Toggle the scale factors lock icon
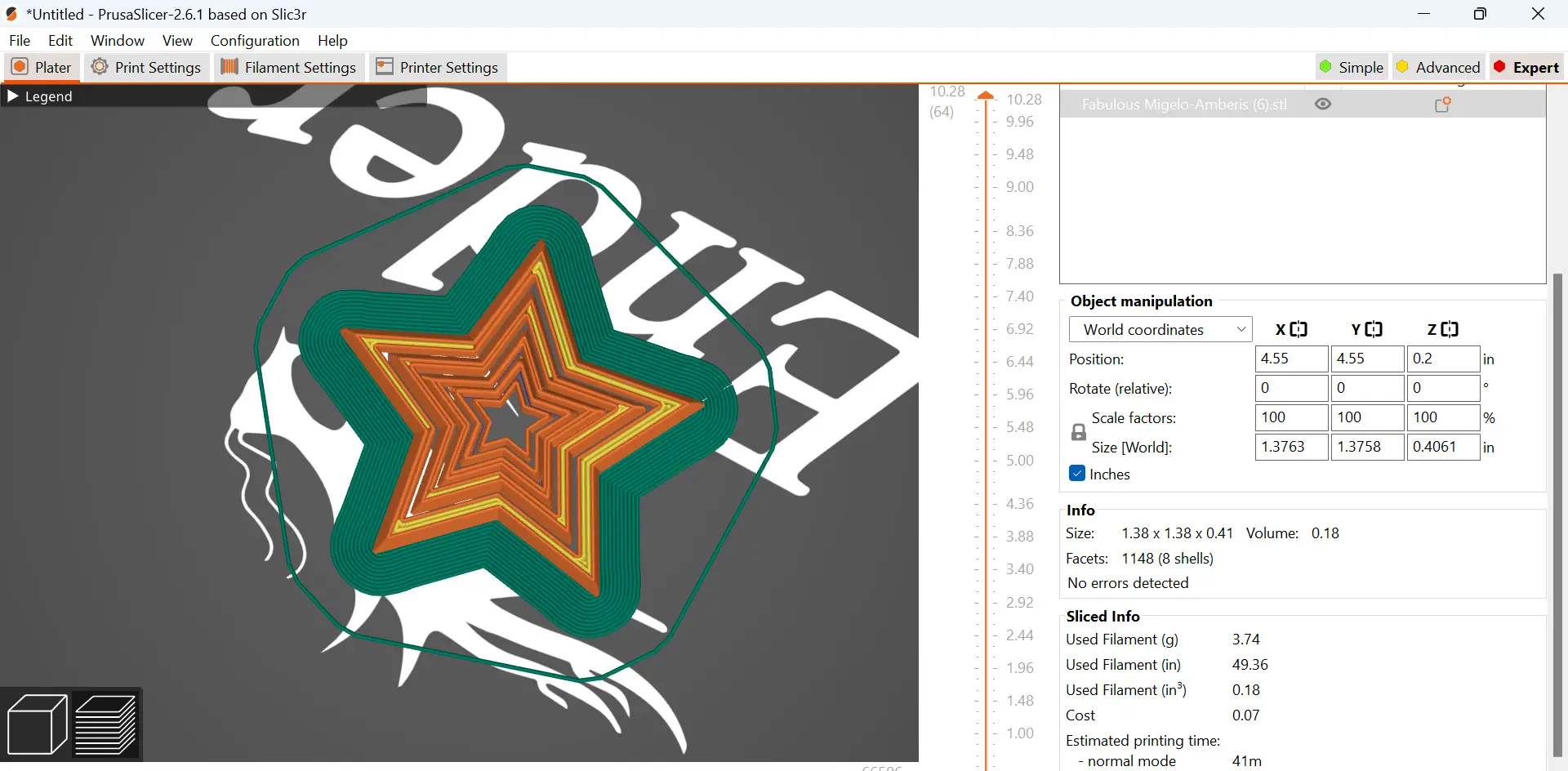 tap(1079, 432)
